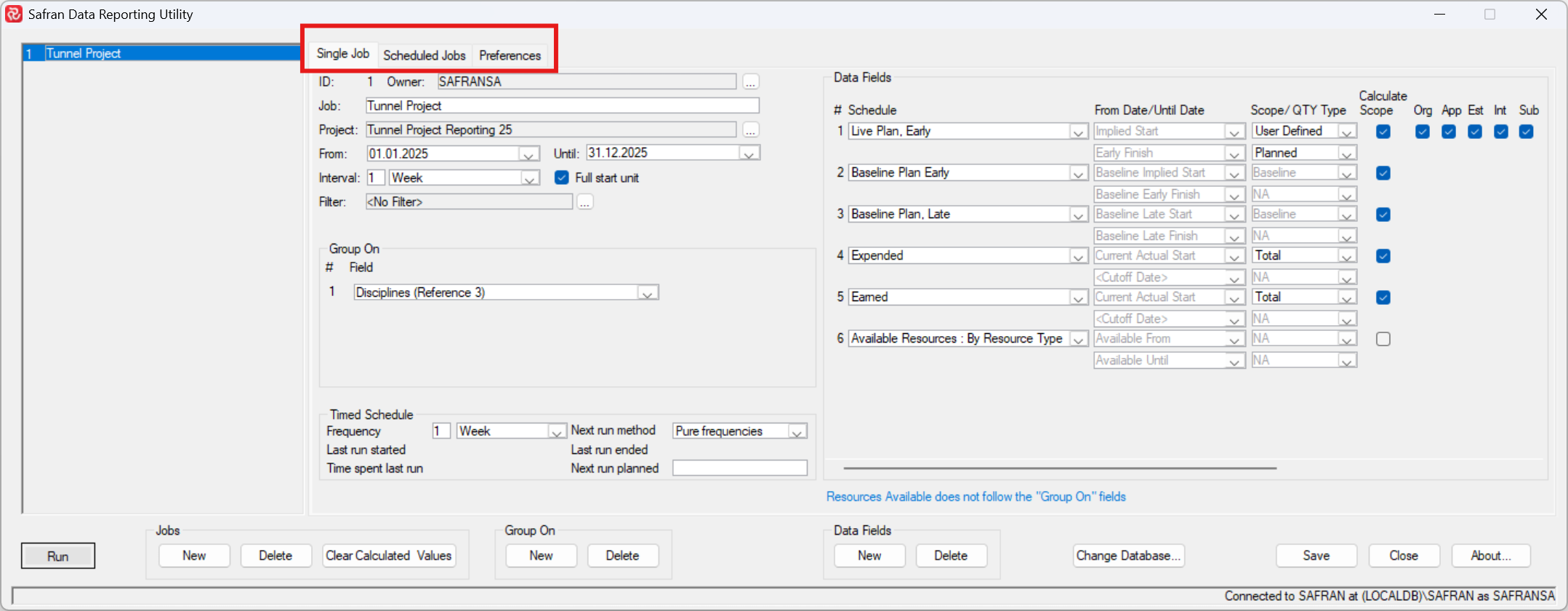
Task: Toggle Calculate Scope for Baseline Plan, Late
Action: pyautogui.click(x=1383, y=215)
